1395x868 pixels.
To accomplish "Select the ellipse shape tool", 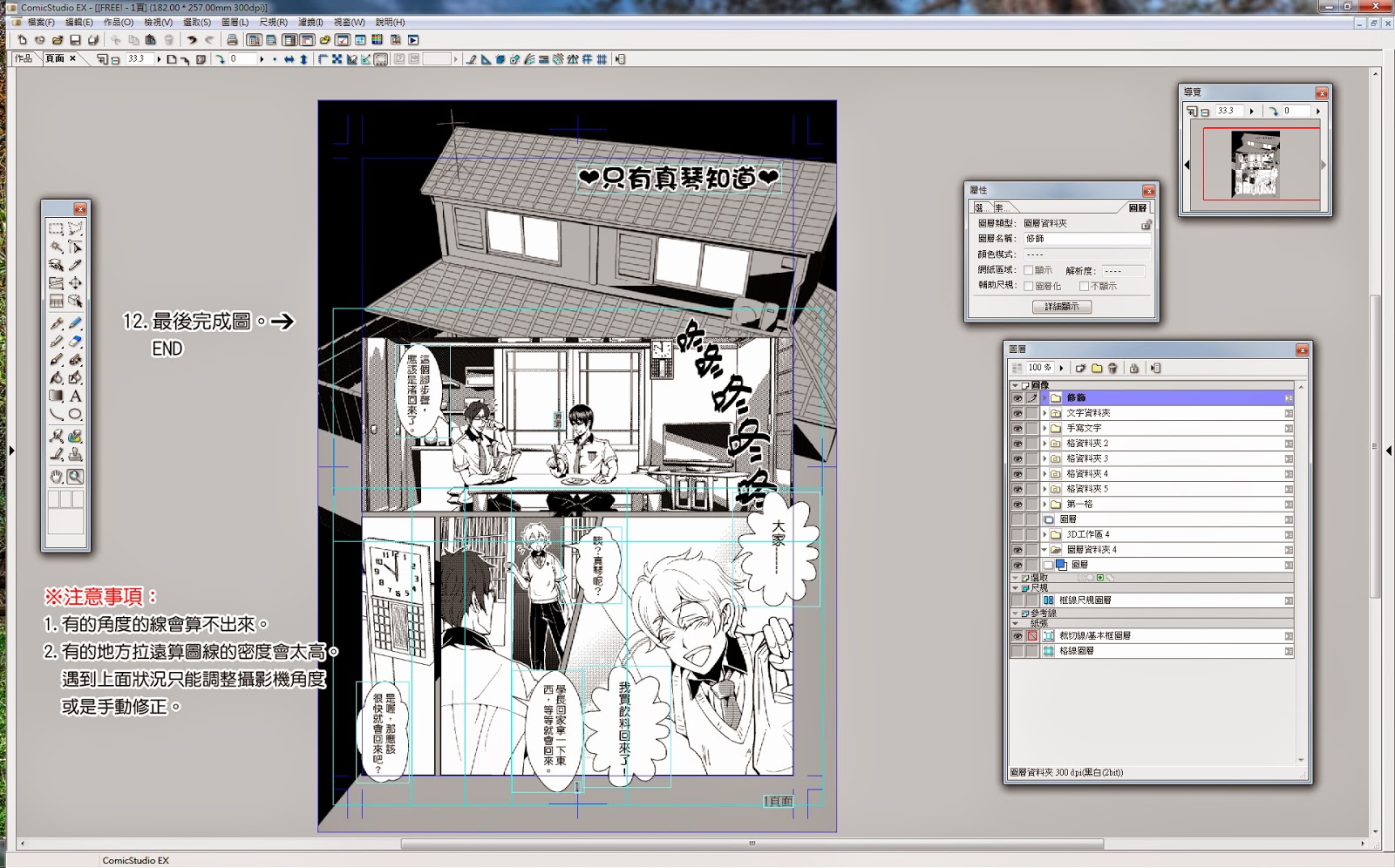I will point(75,414).
